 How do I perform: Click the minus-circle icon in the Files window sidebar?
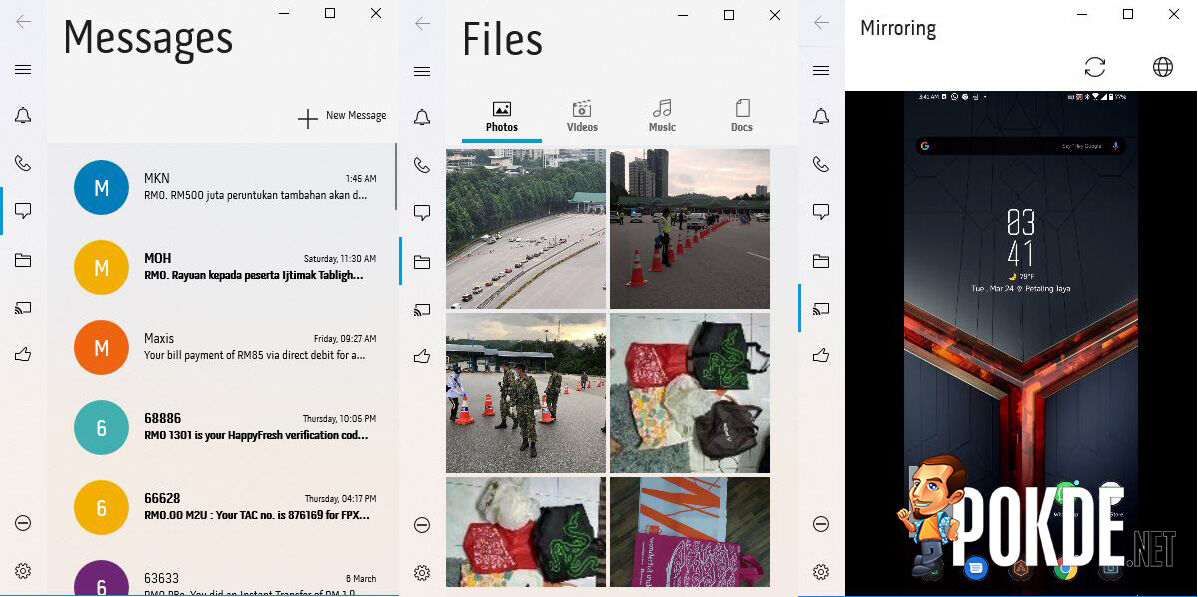click(422, 525)
